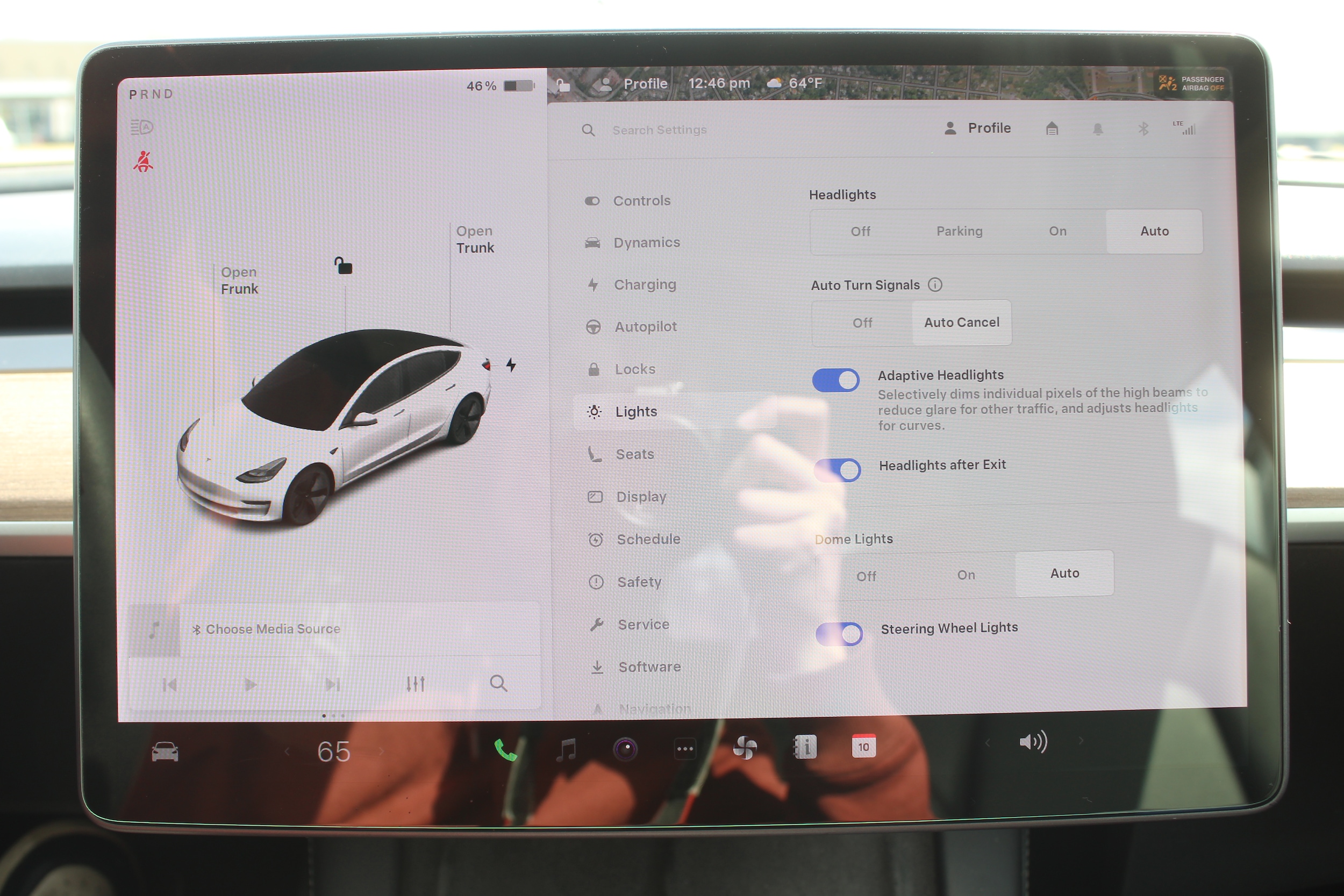Open the audio equalizer settings icon
The height and width of the screenshot is (896, 1344).
(416, 684)
